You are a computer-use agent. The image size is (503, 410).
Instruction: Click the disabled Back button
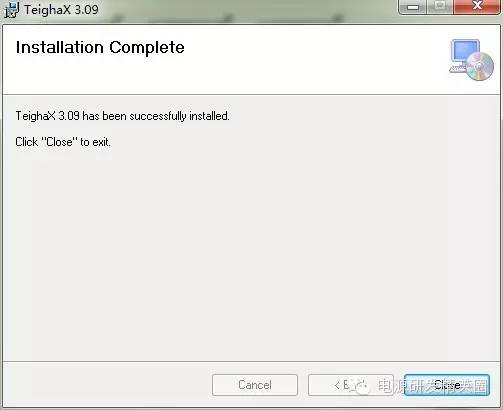pos(351,385)
